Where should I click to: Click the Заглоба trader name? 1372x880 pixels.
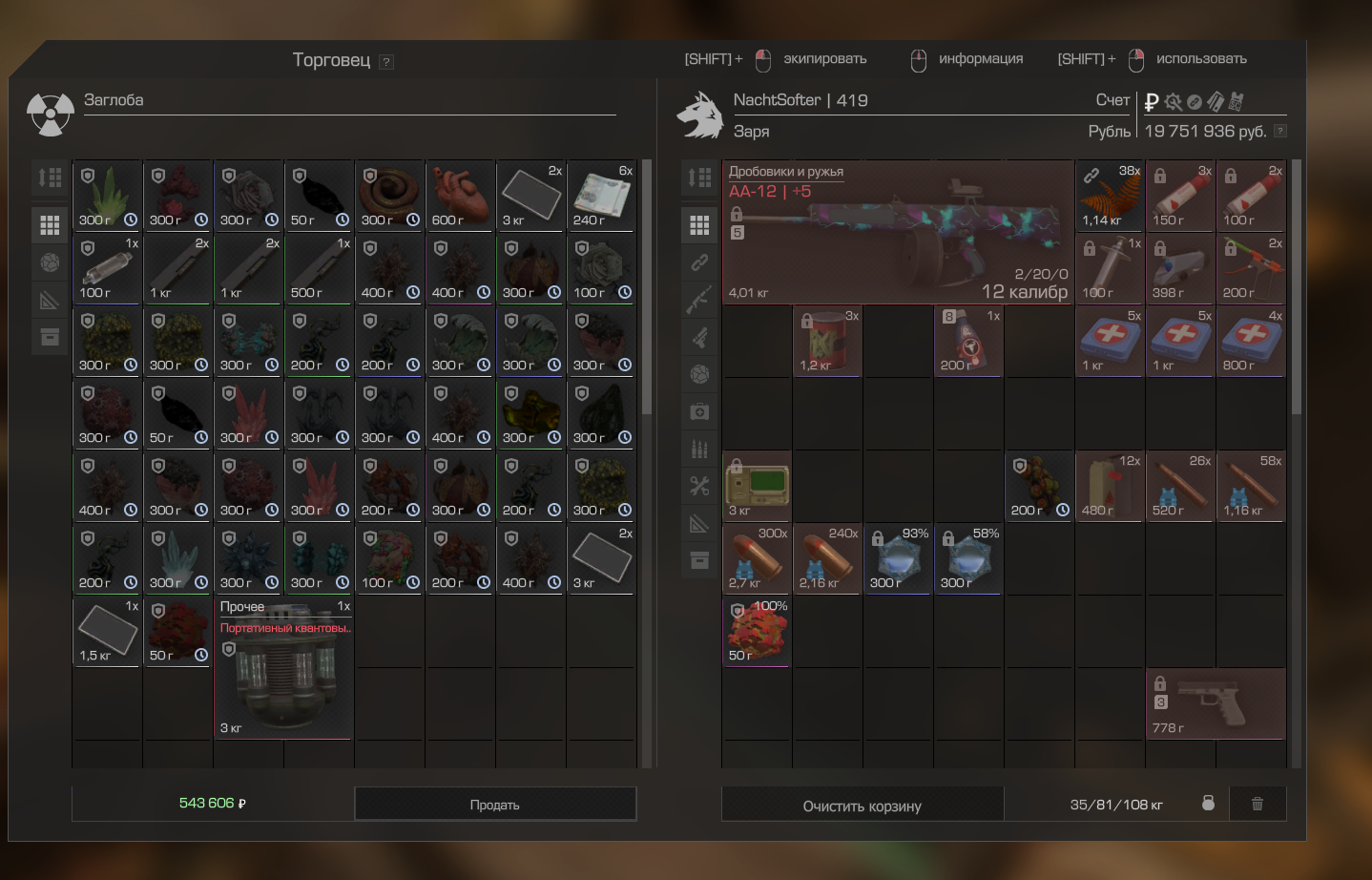click(114, 100)
